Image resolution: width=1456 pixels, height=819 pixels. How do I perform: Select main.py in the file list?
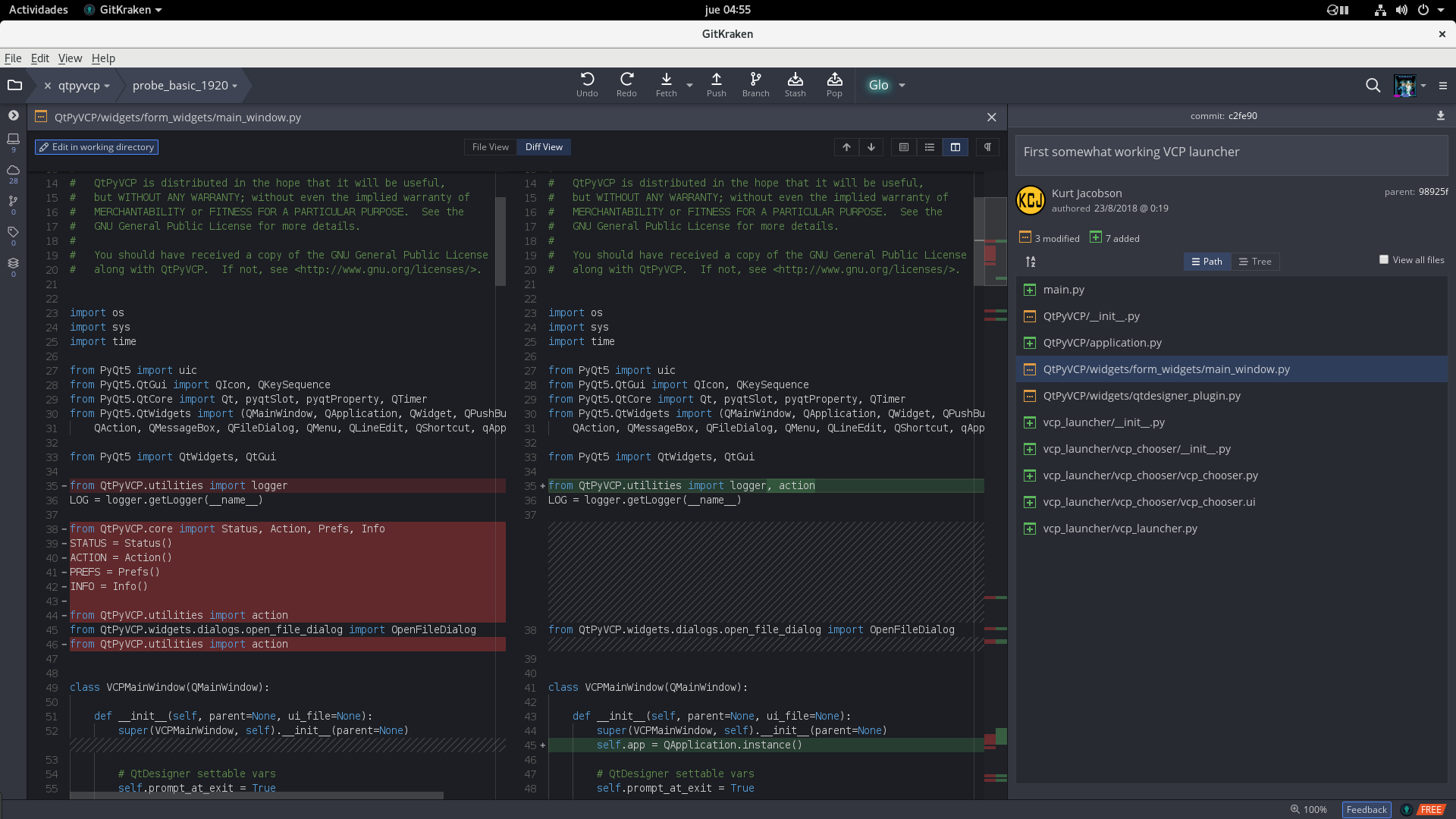coord(1232,290)
